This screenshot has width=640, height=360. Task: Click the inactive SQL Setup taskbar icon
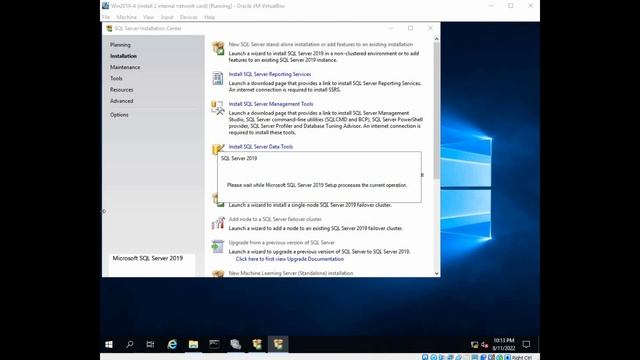257,344
